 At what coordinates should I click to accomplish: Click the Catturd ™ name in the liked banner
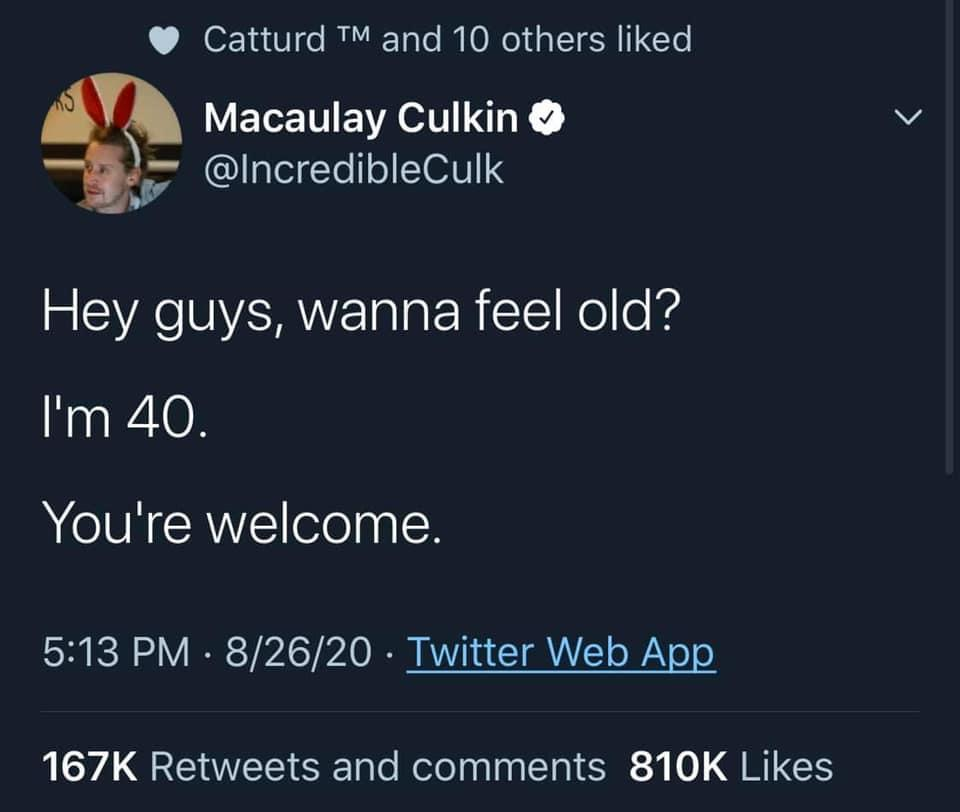coord(288,40)
